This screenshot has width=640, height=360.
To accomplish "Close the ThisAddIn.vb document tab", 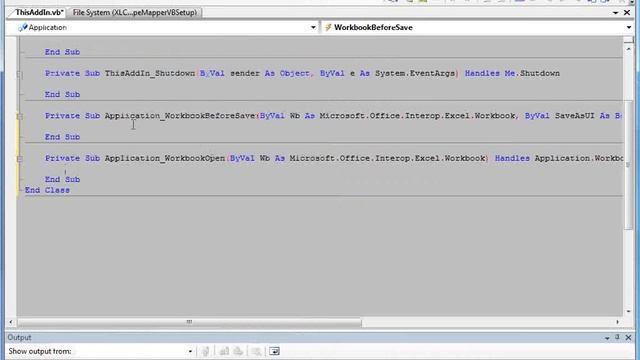I will [627, 13].
